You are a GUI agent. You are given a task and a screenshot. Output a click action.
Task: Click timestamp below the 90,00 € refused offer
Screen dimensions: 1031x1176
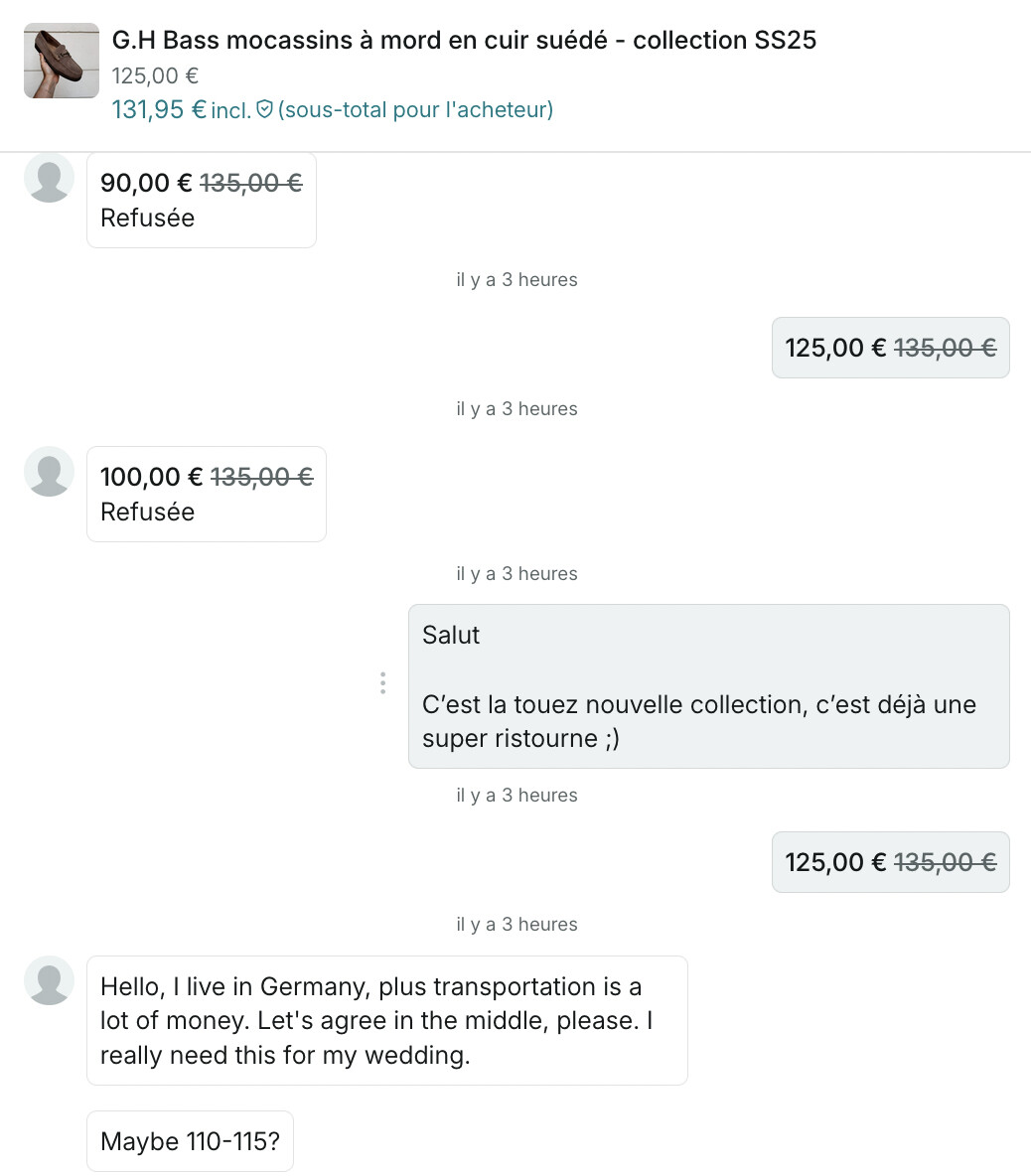[516, 280]
